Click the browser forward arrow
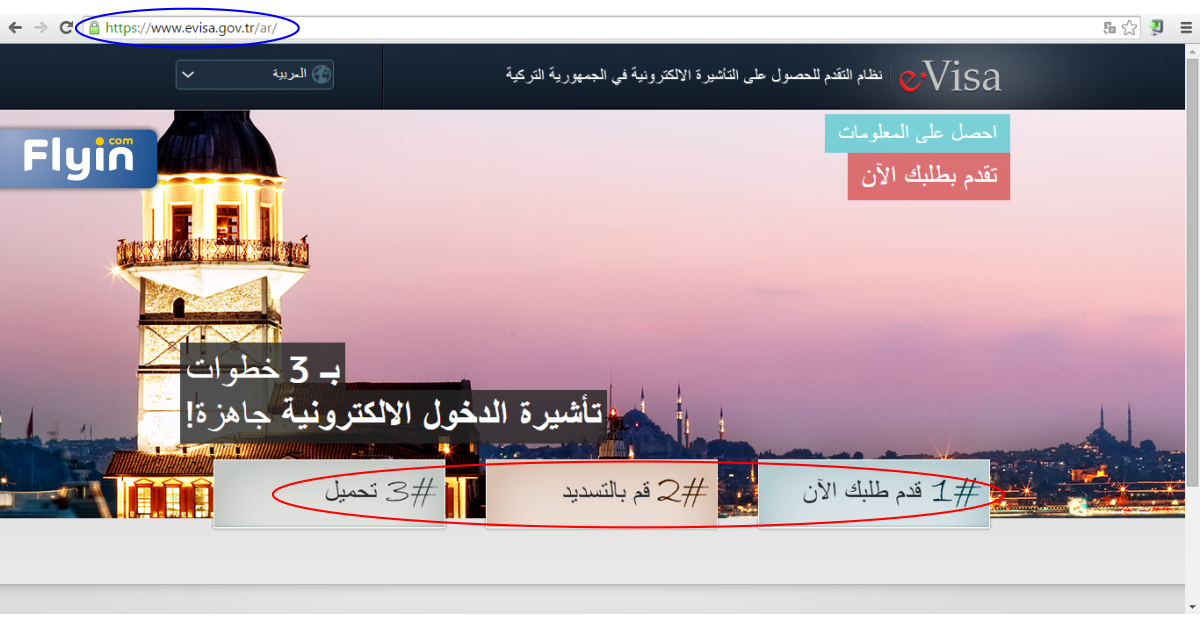The height and width of the screenshot is (628, 1200). point(41,28)
